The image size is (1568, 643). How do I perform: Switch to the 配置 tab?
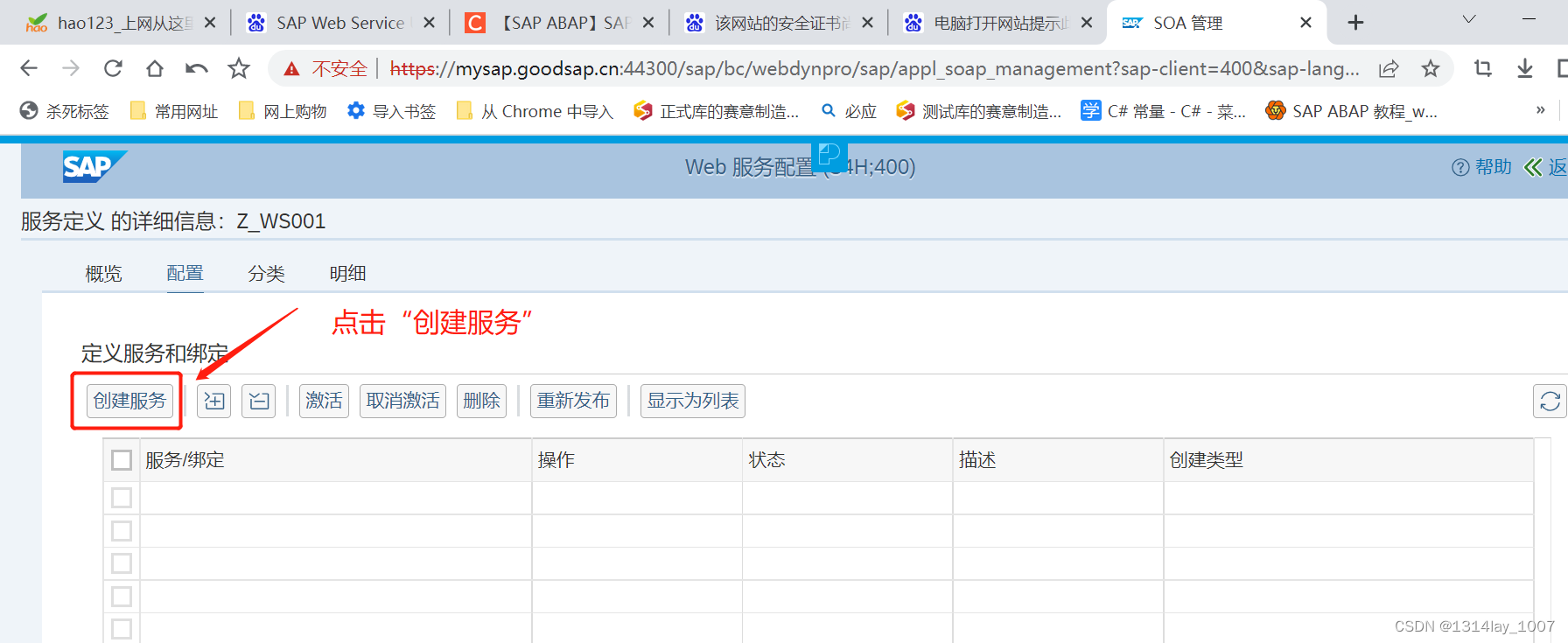[185, 274]
